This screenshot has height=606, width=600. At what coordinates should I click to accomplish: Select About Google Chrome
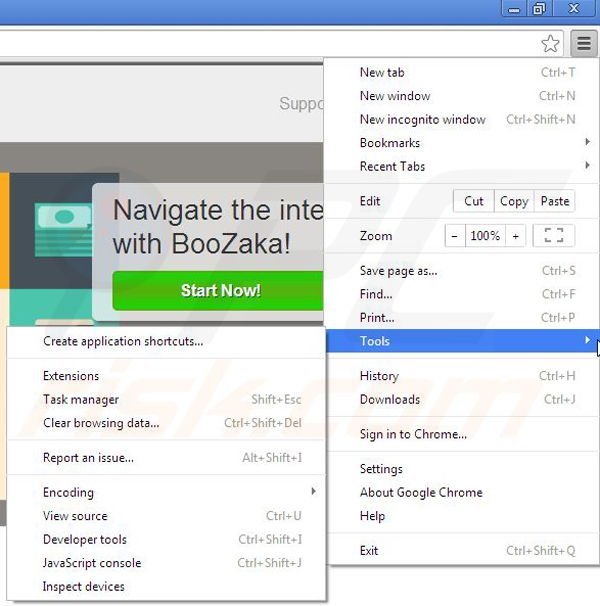pyautogui.click(x=461, y=492)
